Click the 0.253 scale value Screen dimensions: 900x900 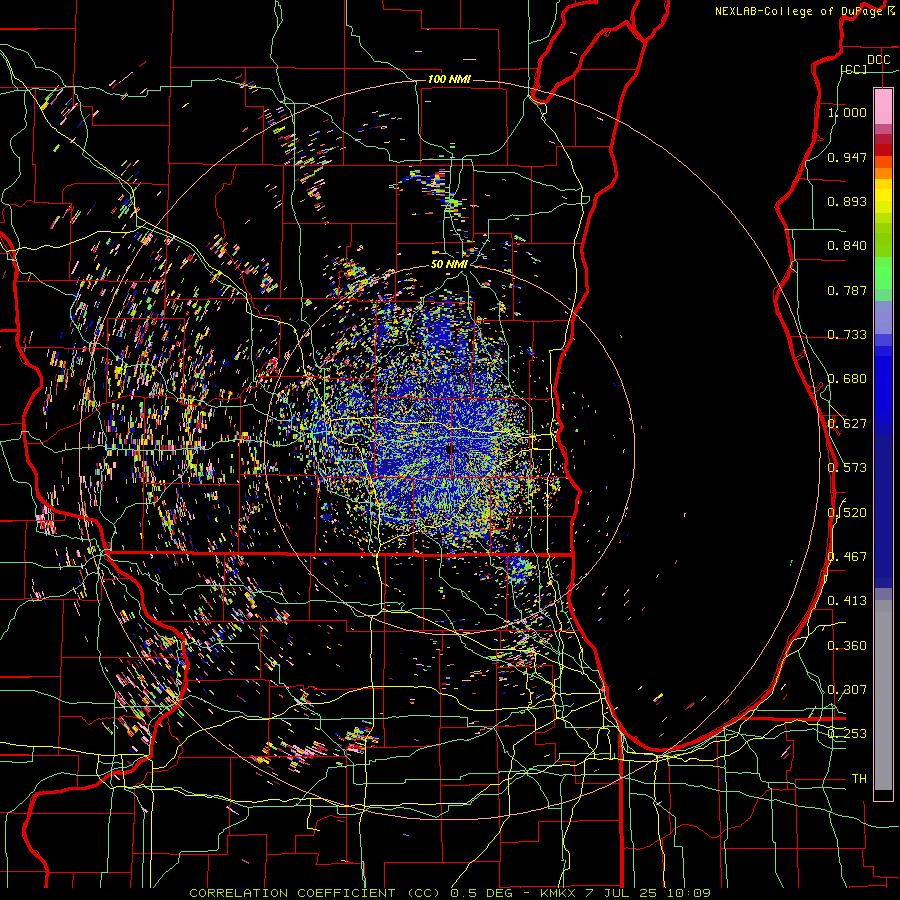click(847, 734)
